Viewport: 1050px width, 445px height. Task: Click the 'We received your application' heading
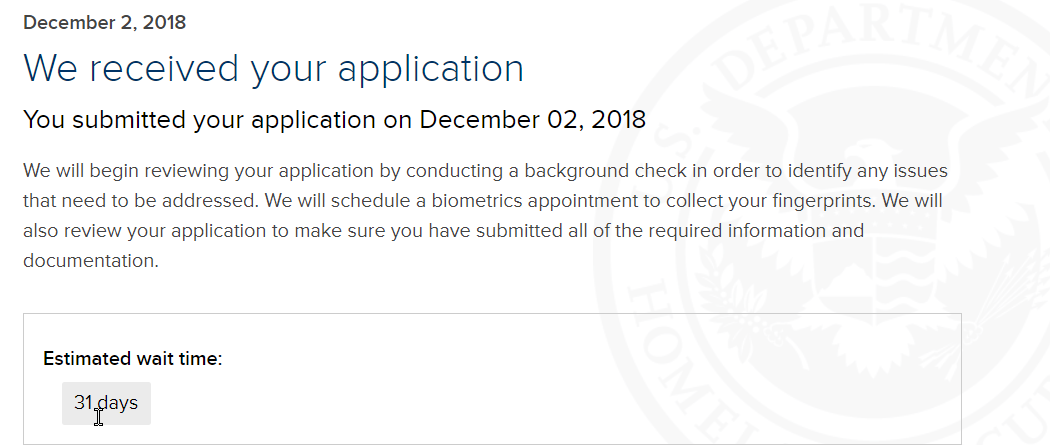coord(273,68)
